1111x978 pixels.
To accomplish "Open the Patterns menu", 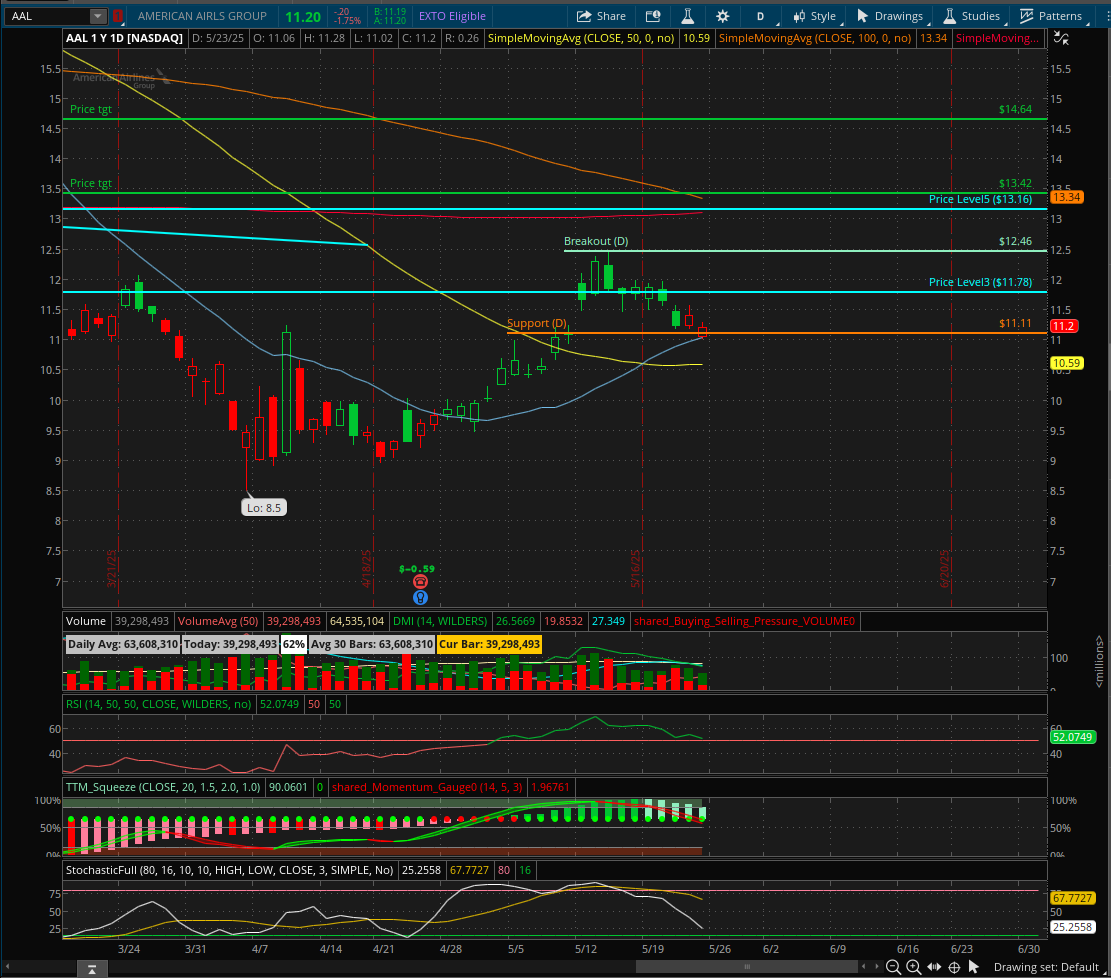I will [1051, 16].
